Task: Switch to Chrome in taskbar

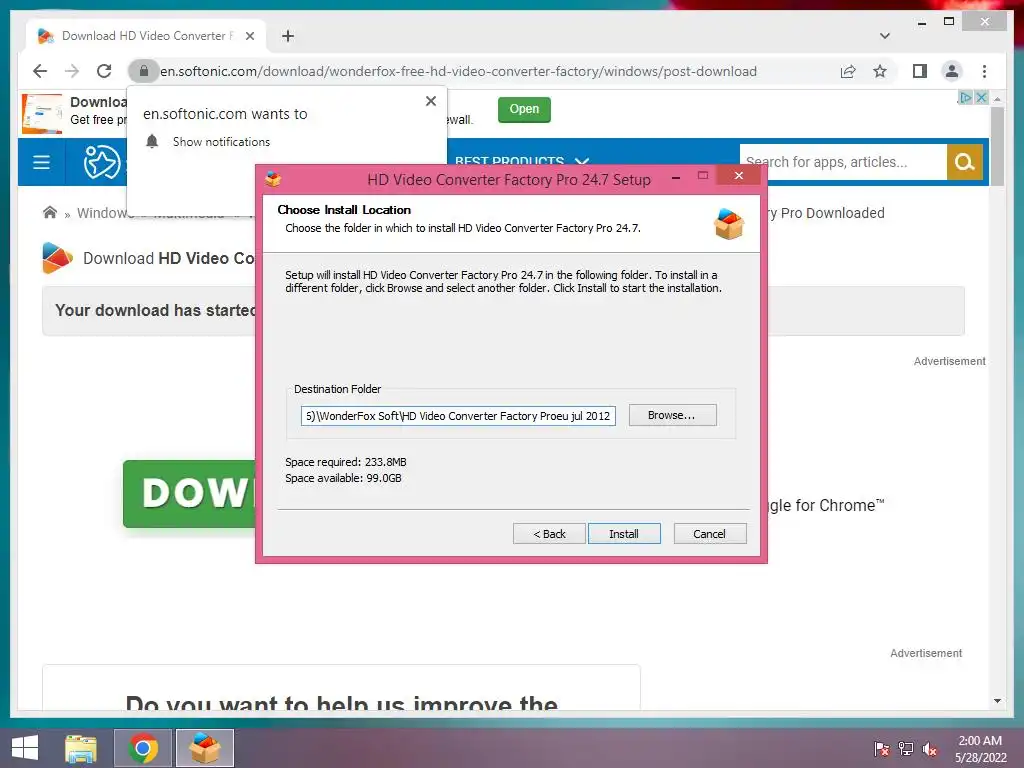Action: (x=143, y=748)
